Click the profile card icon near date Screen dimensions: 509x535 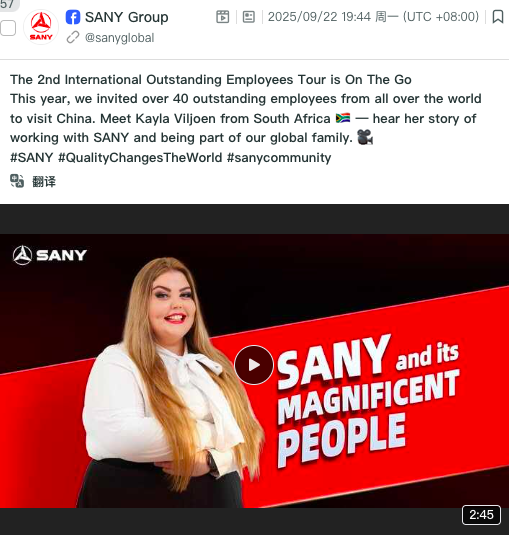249,17
